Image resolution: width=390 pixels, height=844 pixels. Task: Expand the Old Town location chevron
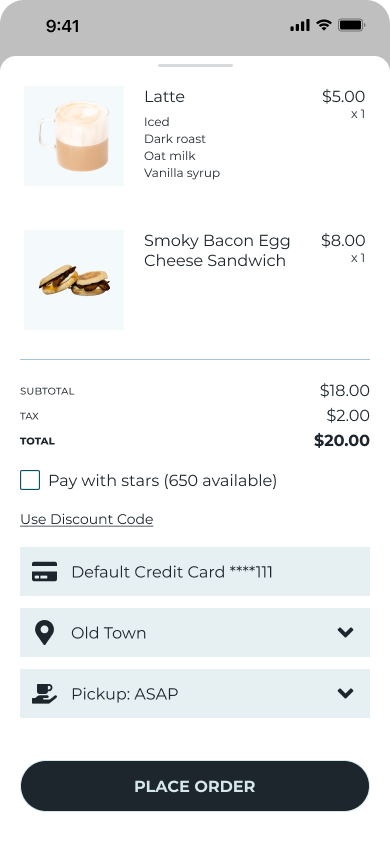(x=345, y=632)
